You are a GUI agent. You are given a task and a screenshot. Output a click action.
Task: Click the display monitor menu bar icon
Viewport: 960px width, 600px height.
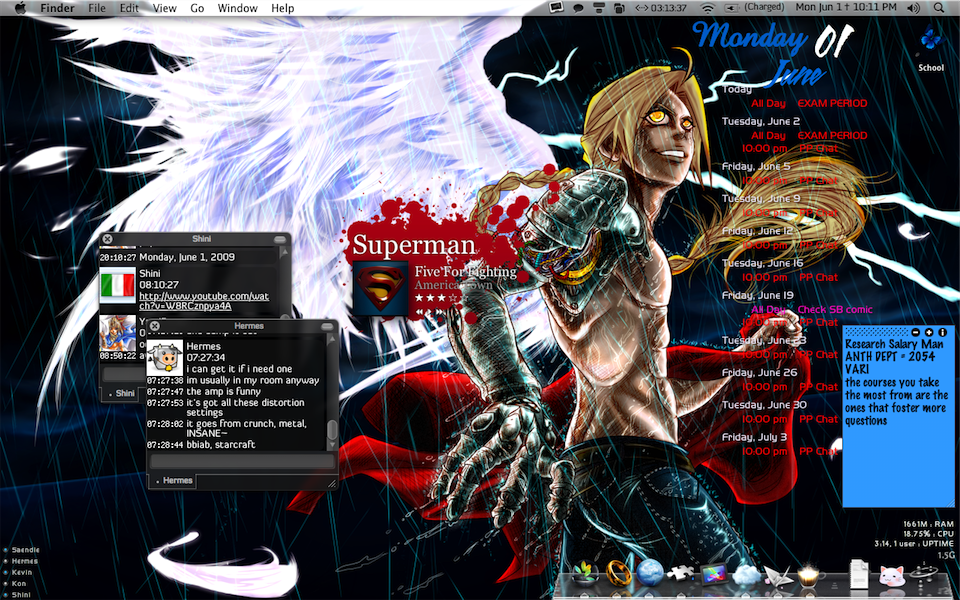[x=556, y=7]
